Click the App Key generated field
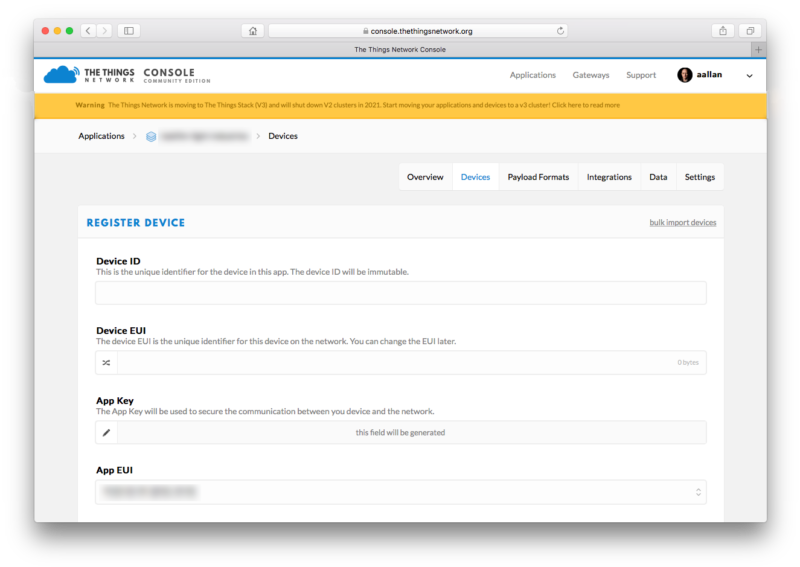This screenshot has width=800, height=567. (x=412, y=432)
